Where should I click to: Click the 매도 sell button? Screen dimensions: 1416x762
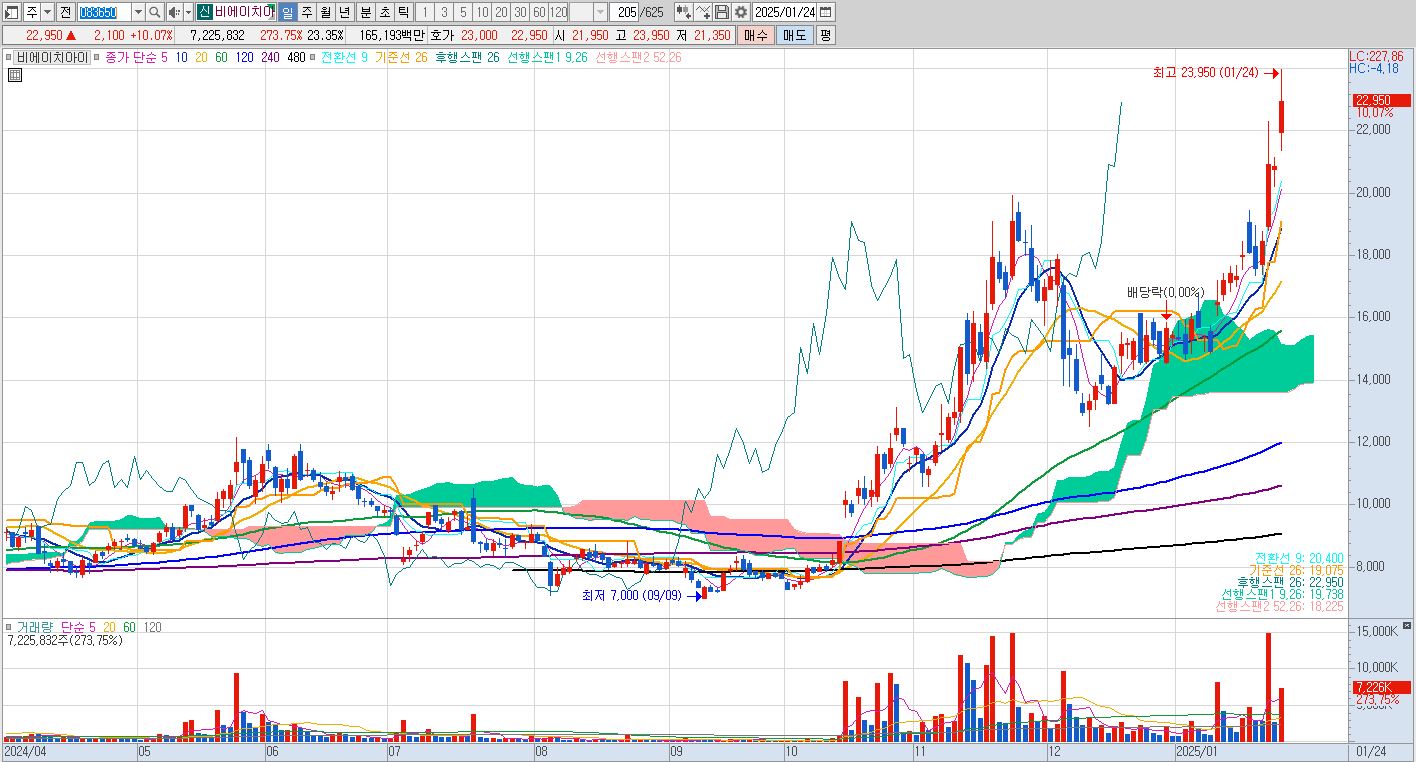[794, 35]
